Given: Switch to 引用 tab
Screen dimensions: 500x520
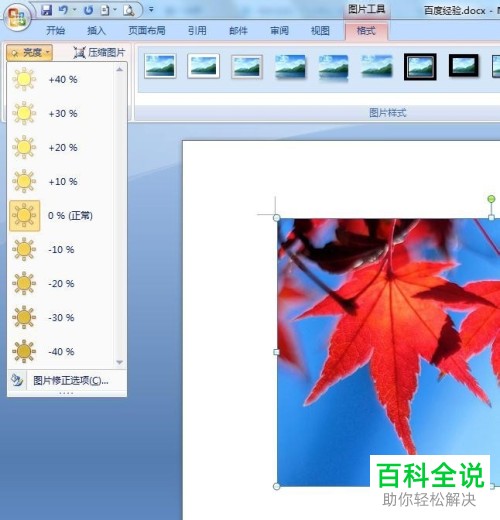Looking at the screenshot, I should pos(197,31).
